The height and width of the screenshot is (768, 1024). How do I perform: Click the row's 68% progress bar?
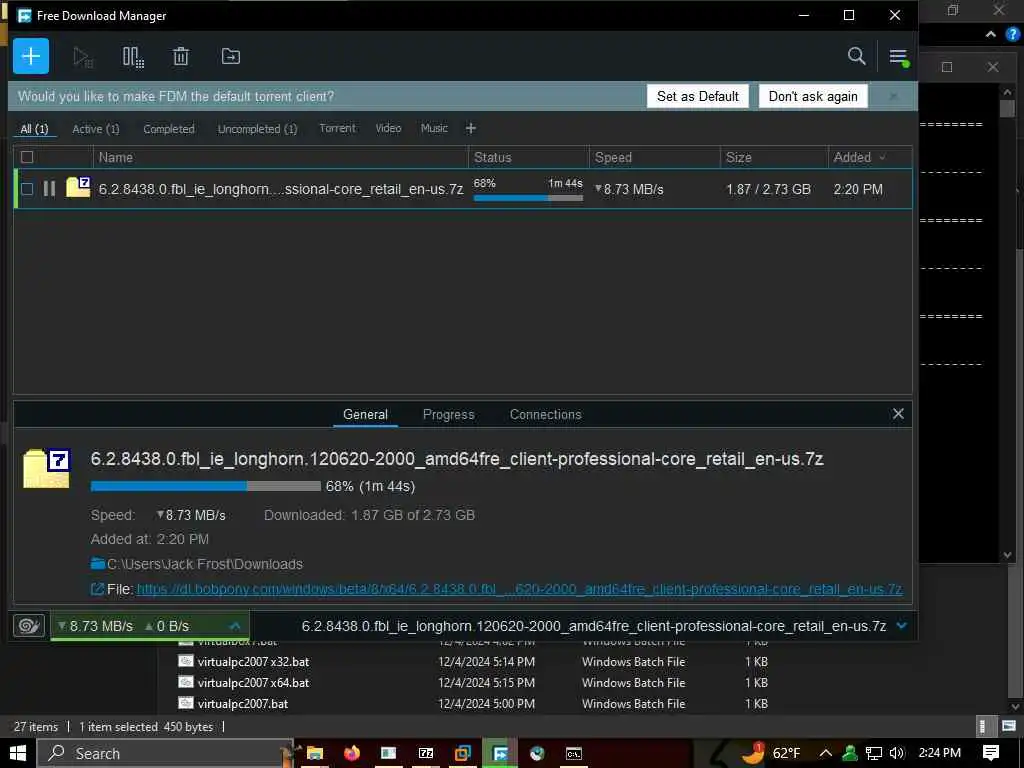[528, 197]
